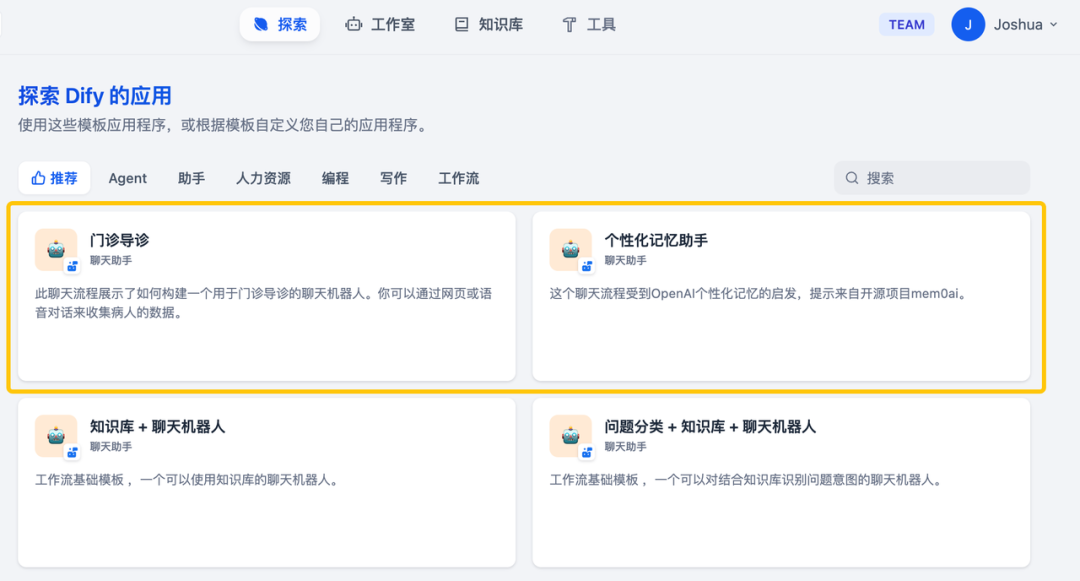
Task: Switch to the 编程 category tab
Action: tap(335, 177)
